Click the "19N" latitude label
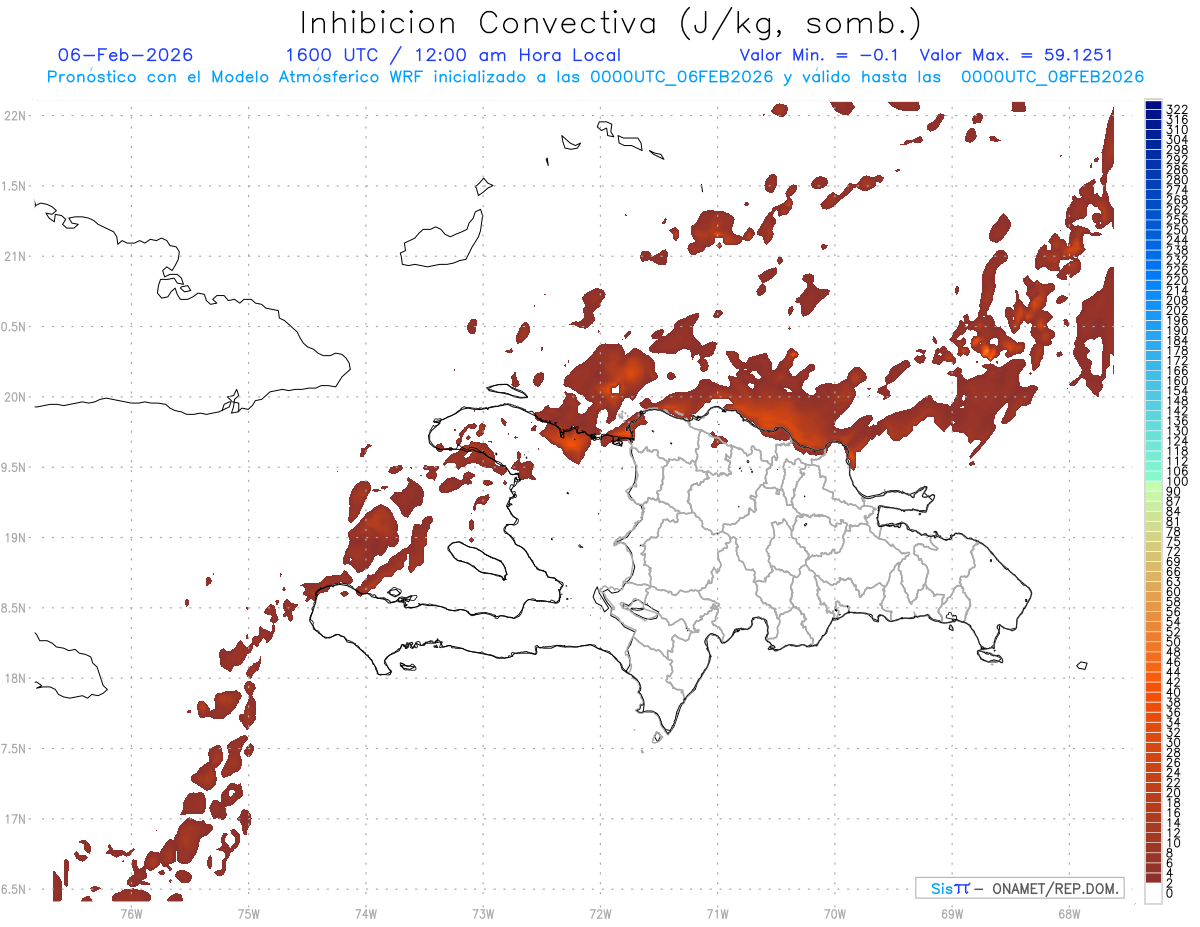Viewport: 1200px width, 927px height. pos(15,538)
